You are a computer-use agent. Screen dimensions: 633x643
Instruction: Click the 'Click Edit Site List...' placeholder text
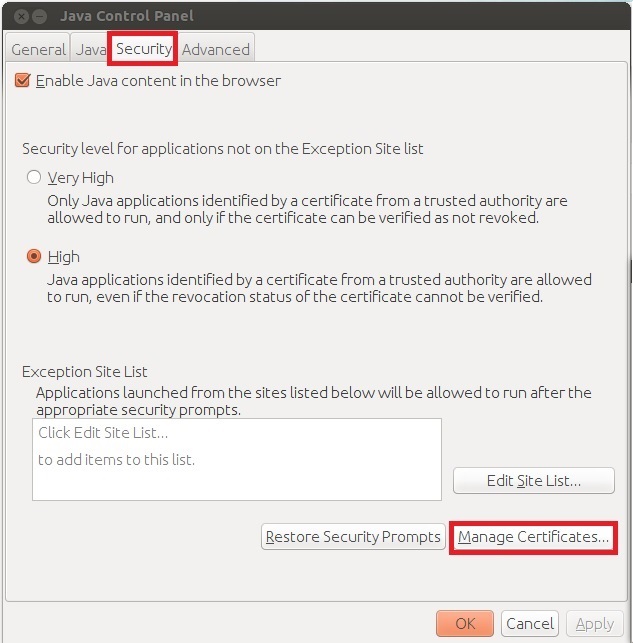tap(103, 433)
